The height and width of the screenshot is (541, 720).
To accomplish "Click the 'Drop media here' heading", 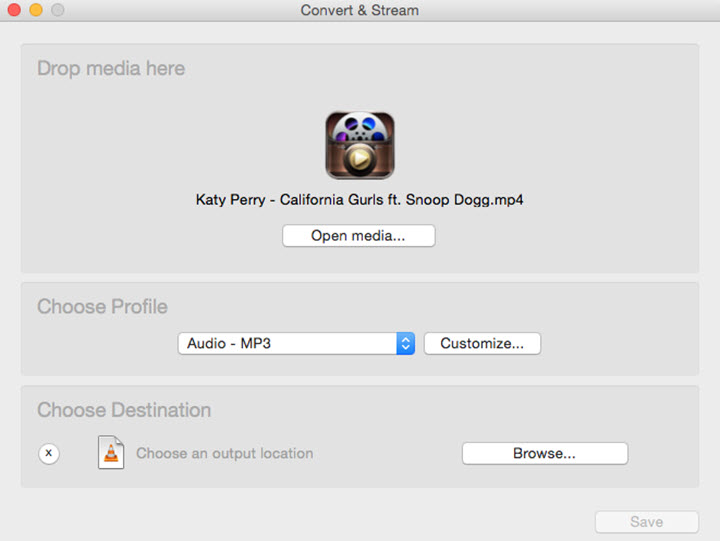I will tap(111, 69).
